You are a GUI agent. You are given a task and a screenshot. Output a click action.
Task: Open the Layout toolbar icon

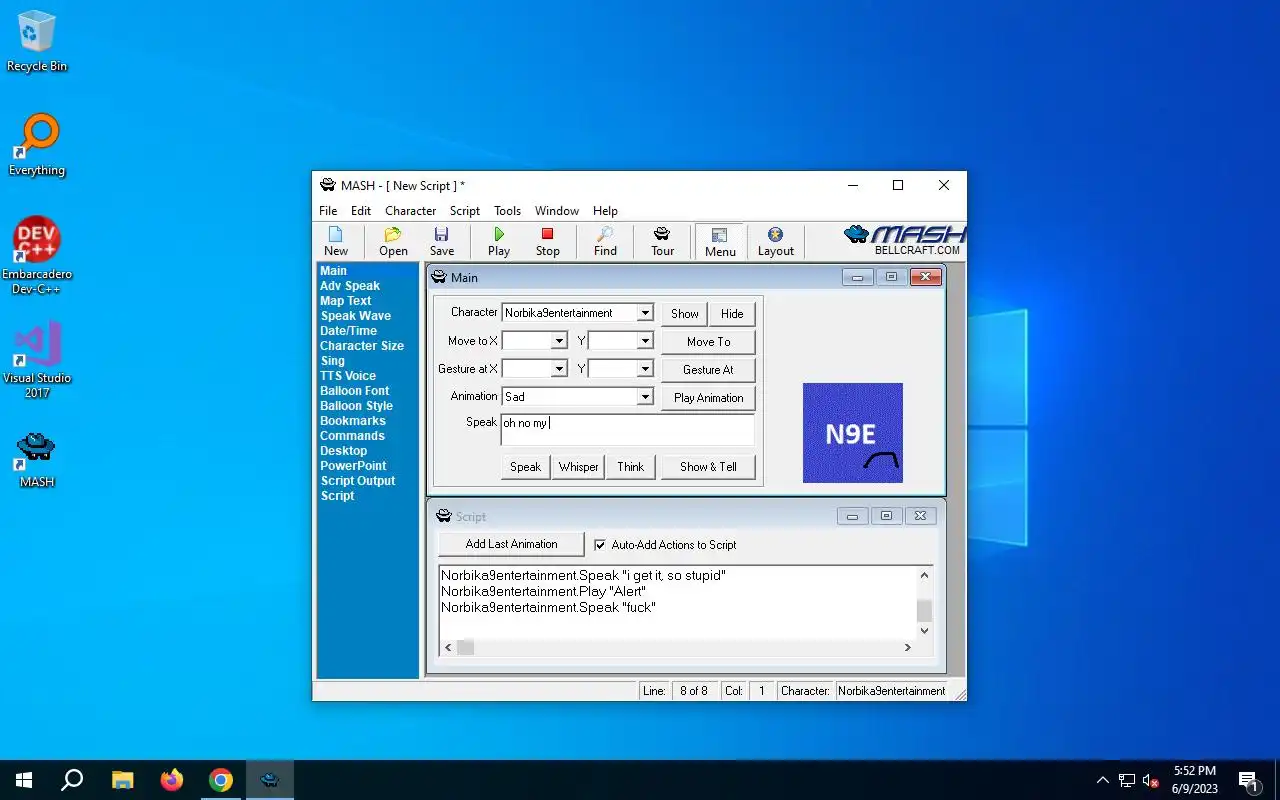click(775, 241)
